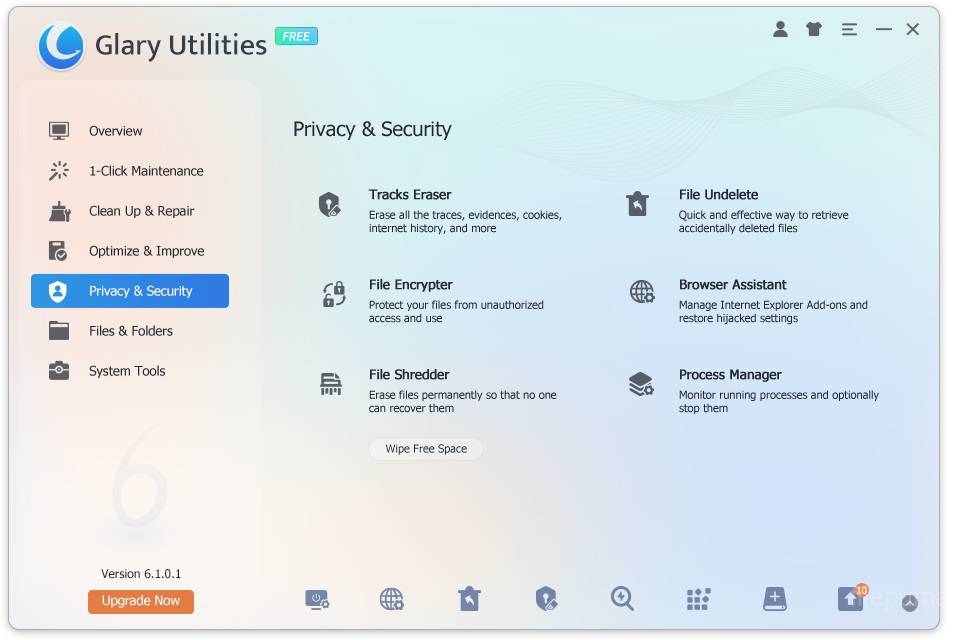Click the System Tools toolbox icon
The width and height of the screenshot is (960, 640).
click(59, 371)
